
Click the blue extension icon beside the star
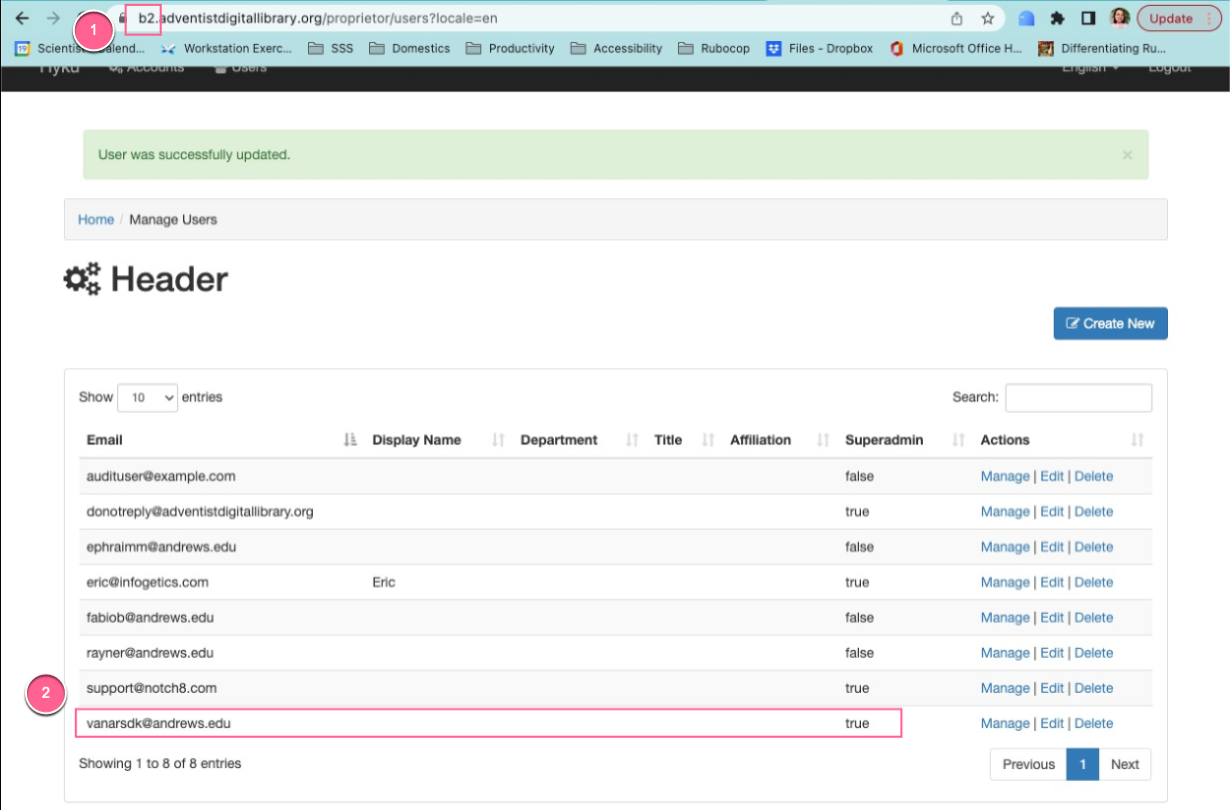(x=1026, y=18)
